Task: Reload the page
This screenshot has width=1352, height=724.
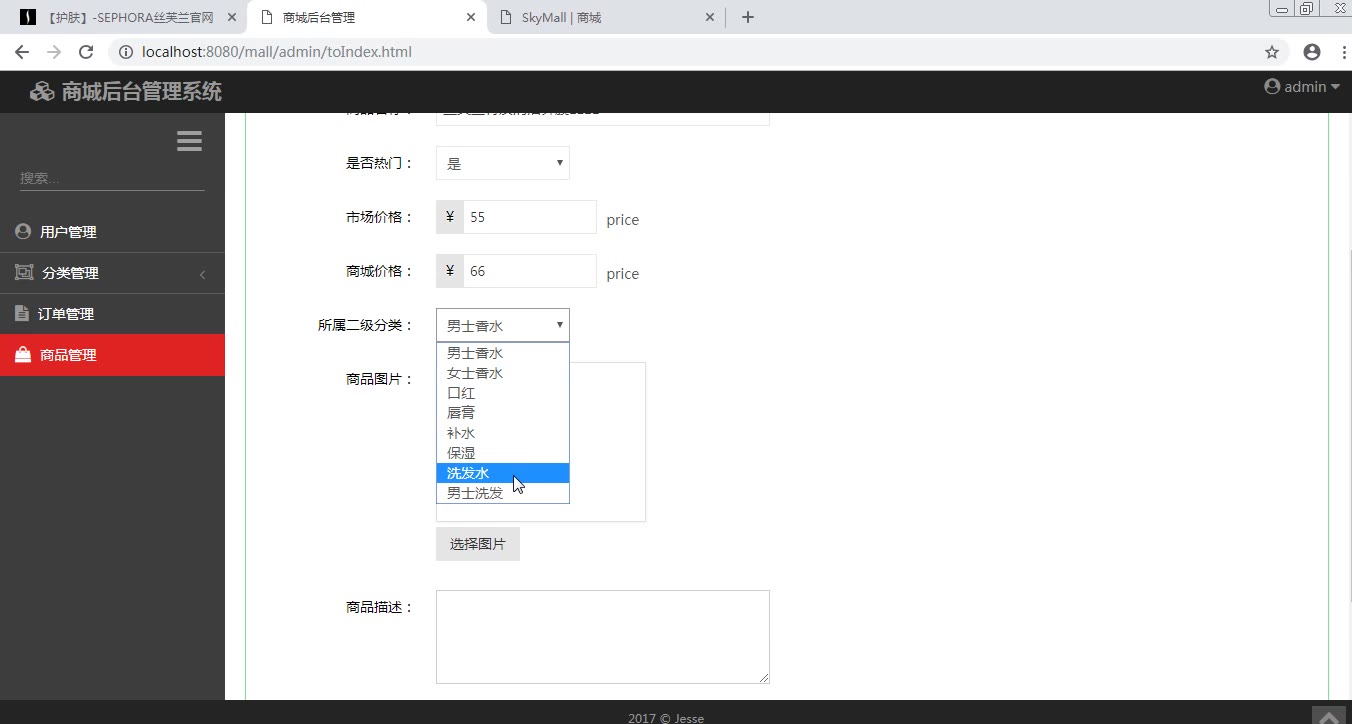Action: (x=86, y=52)
